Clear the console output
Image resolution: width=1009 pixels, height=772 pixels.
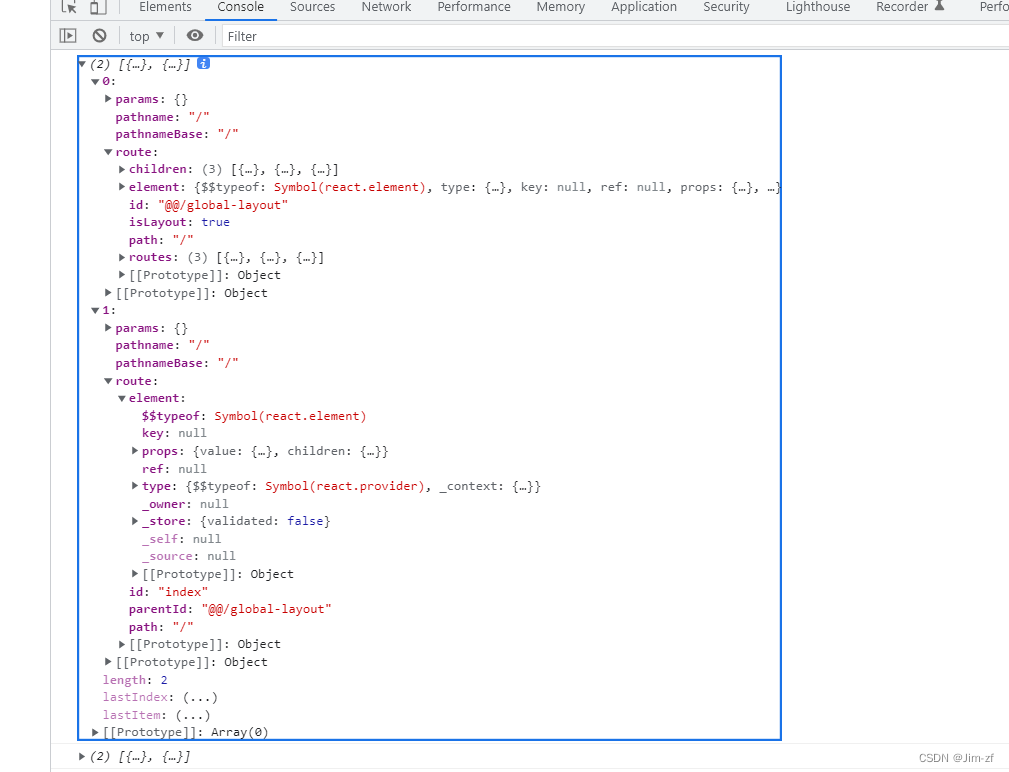pos(99,36)
